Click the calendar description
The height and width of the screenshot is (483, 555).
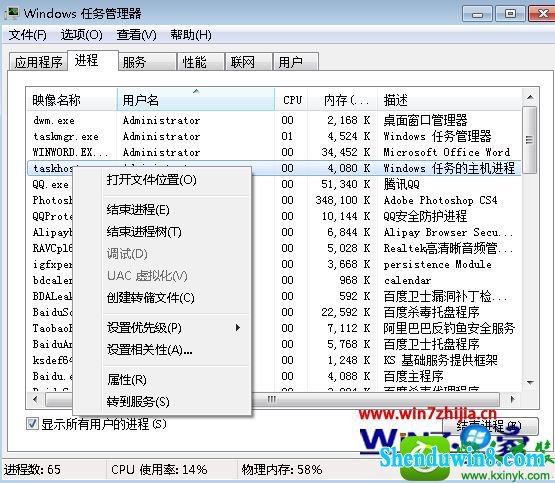(407, 280)
